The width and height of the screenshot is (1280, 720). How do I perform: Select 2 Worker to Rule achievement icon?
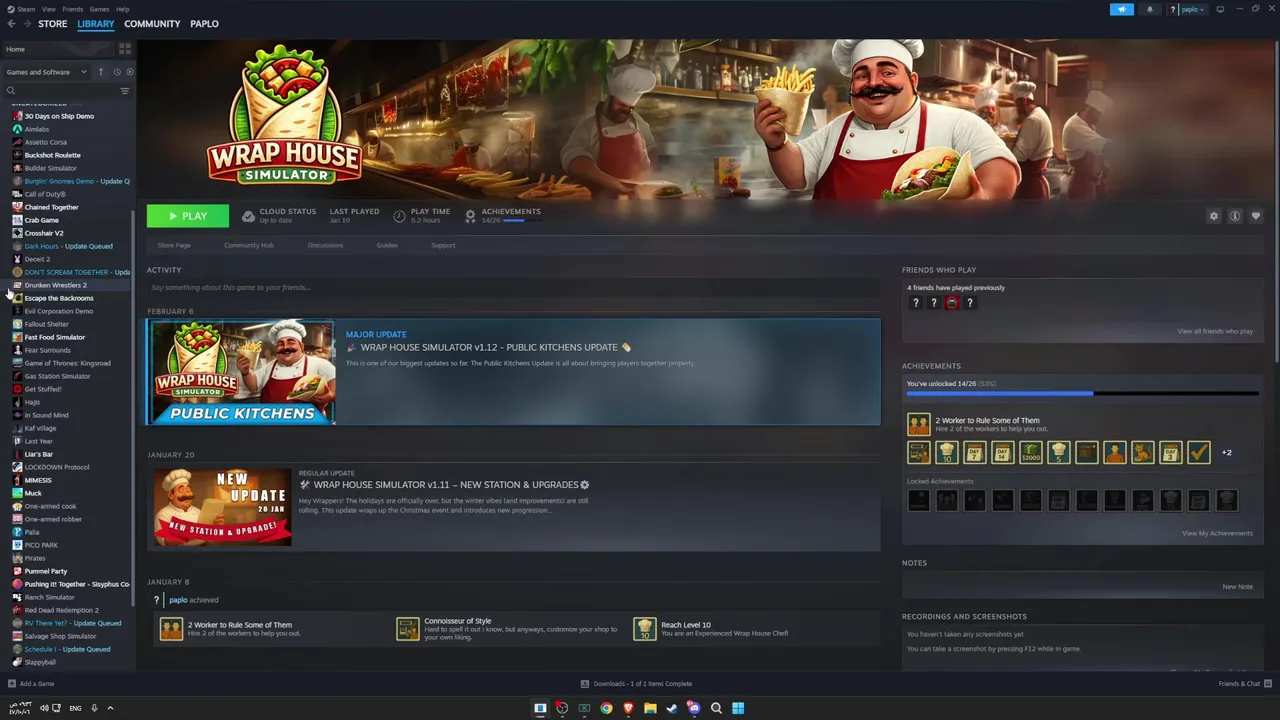(x=918, y=425)
